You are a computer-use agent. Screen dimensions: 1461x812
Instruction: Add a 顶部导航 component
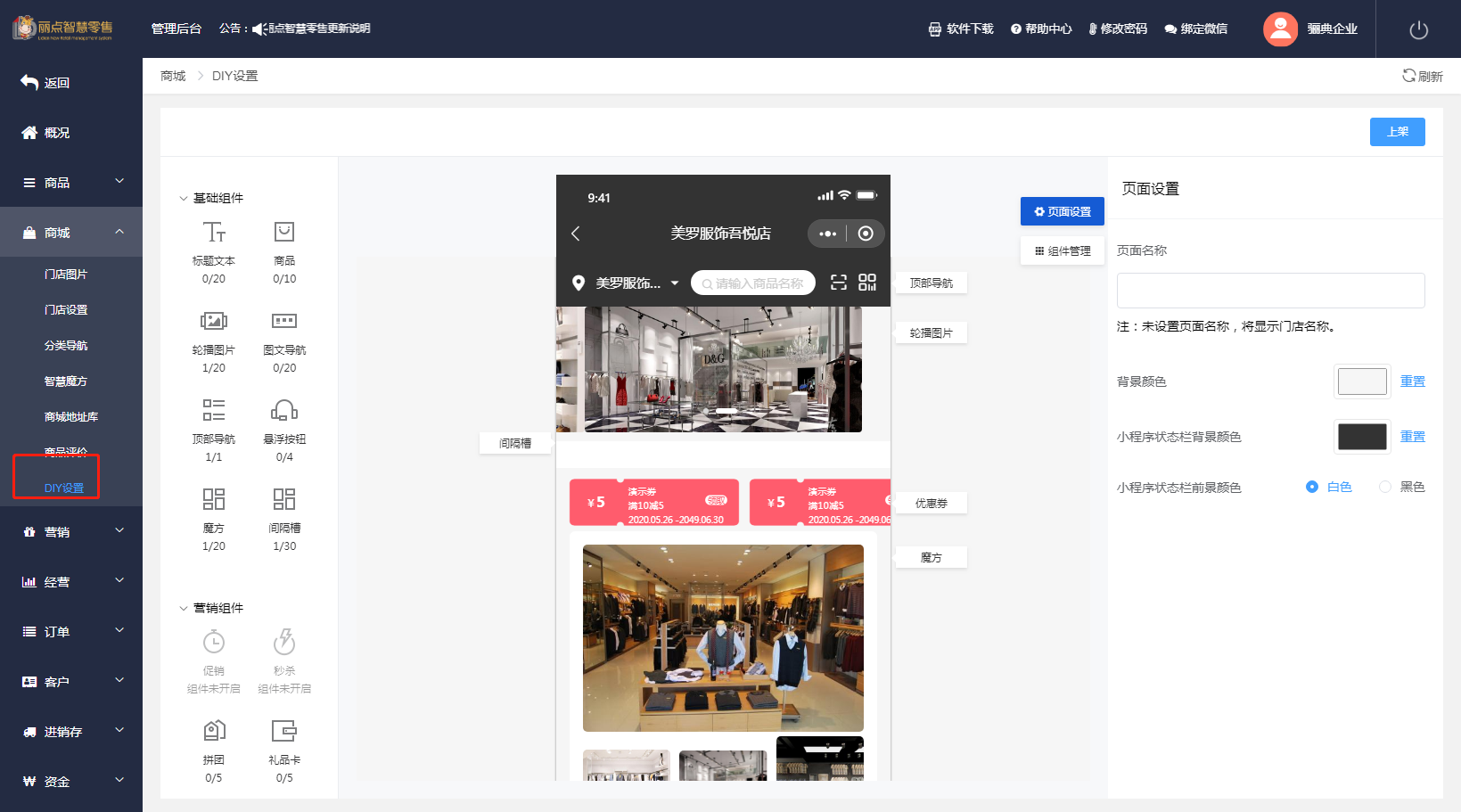click(214, 431)
